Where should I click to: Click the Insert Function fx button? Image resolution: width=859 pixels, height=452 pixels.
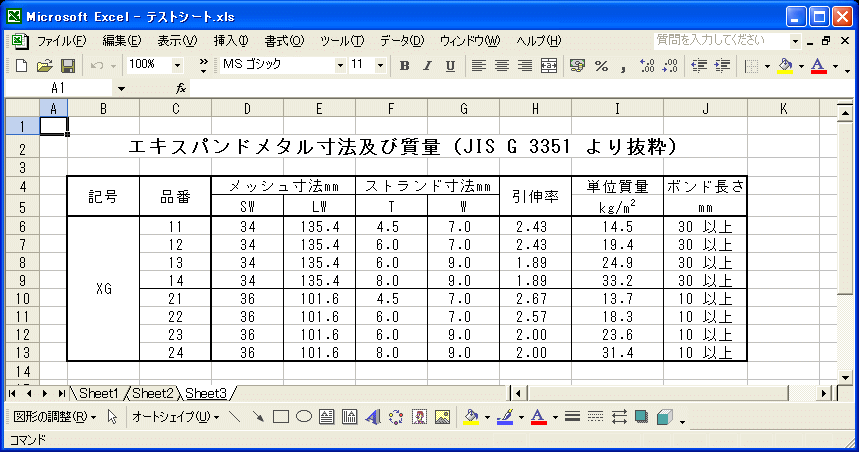coord(181,88)
